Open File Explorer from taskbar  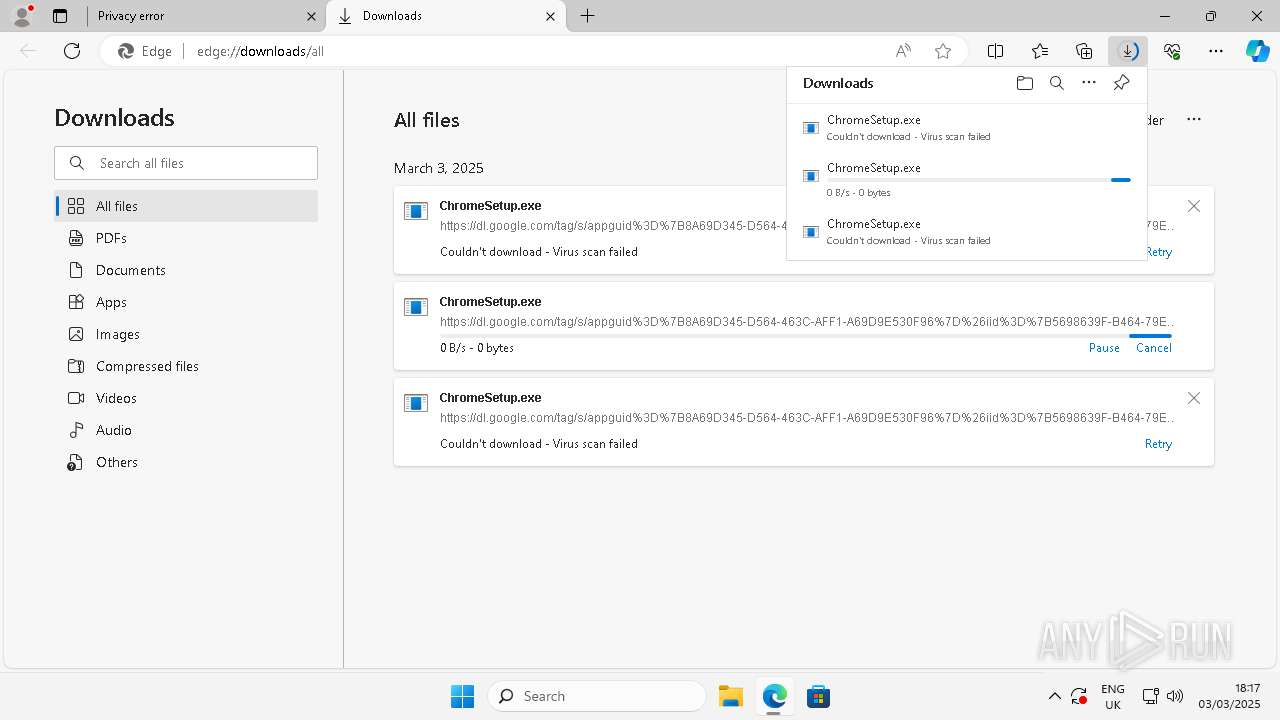coord(731,696)
